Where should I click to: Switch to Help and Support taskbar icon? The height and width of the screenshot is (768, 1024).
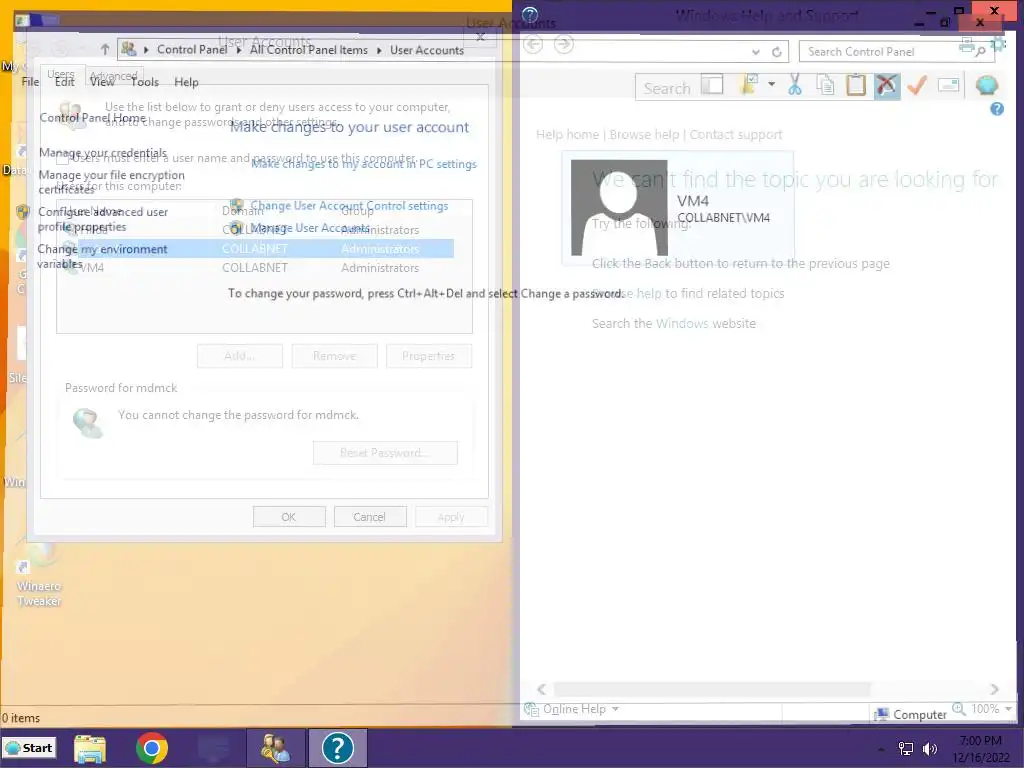(338, 748)
